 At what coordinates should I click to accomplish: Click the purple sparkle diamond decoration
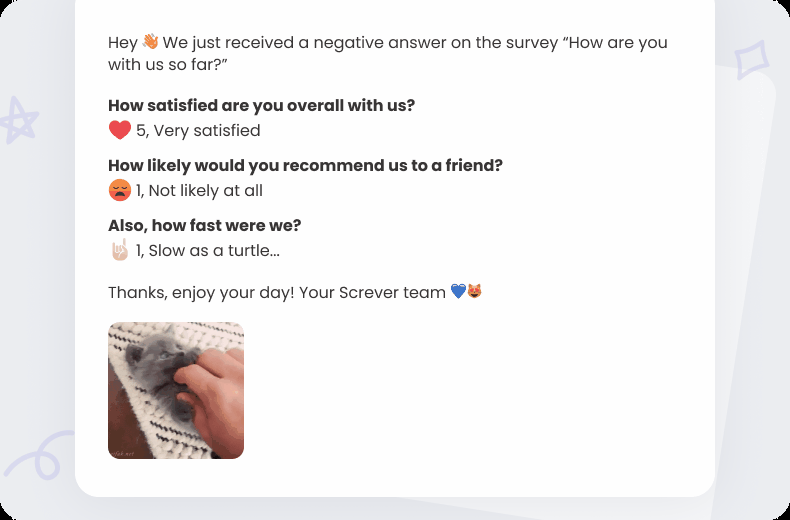[750, 60]
